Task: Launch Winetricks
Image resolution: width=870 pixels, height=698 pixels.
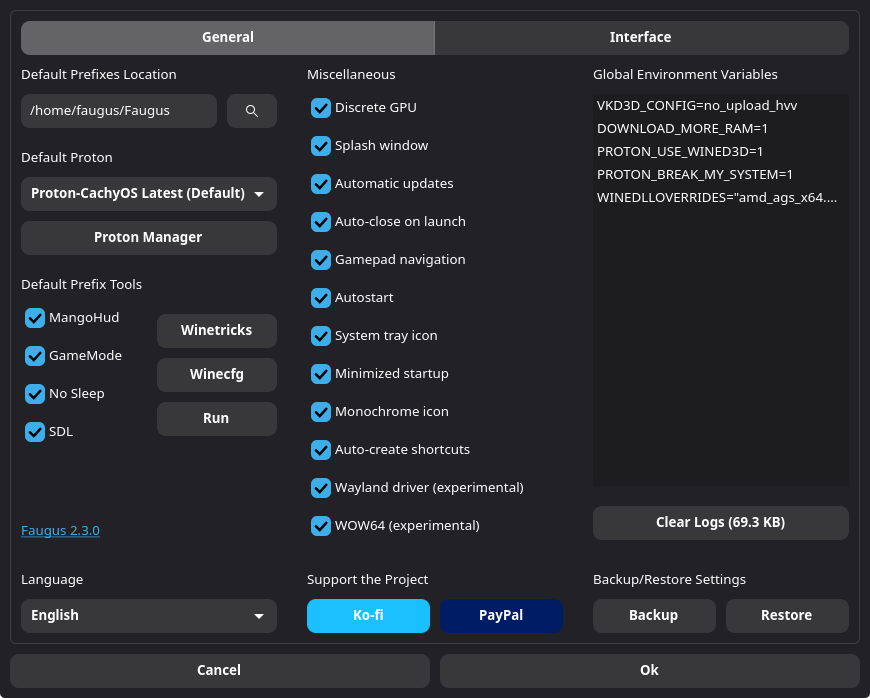Action: [216, 331]
